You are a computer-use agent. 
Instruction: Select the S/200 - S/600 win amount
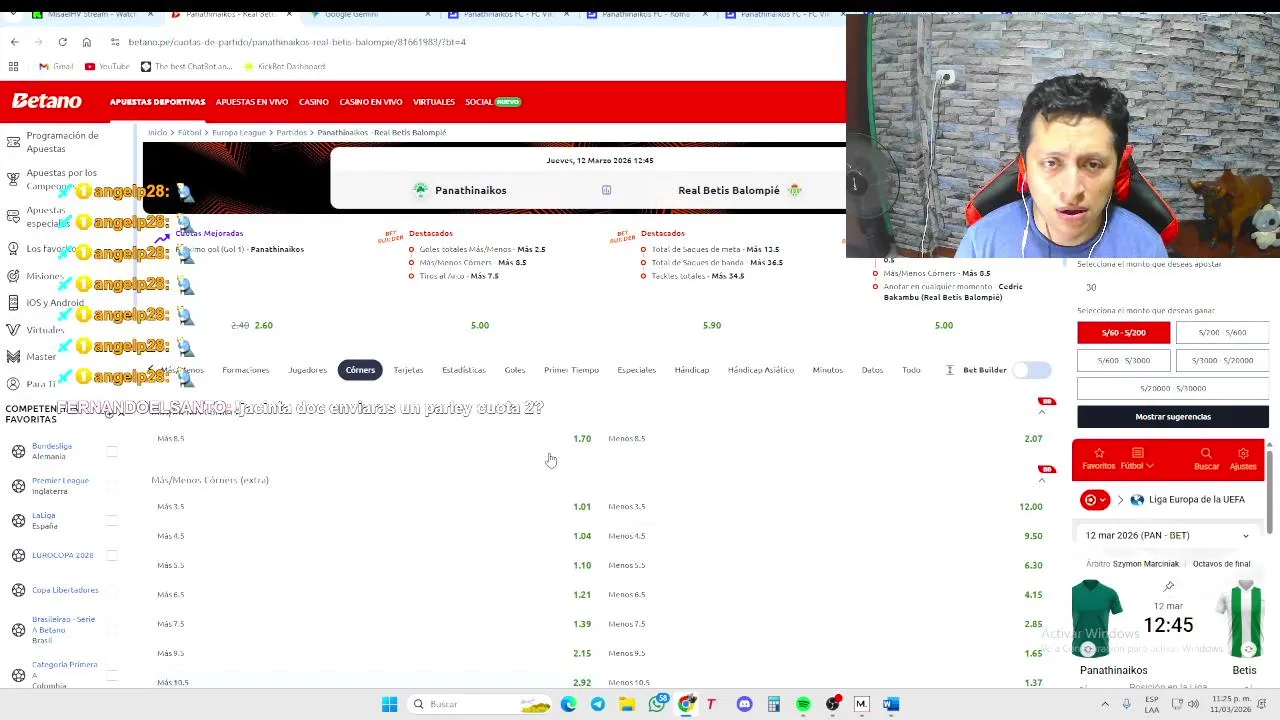coord(1222,332)
